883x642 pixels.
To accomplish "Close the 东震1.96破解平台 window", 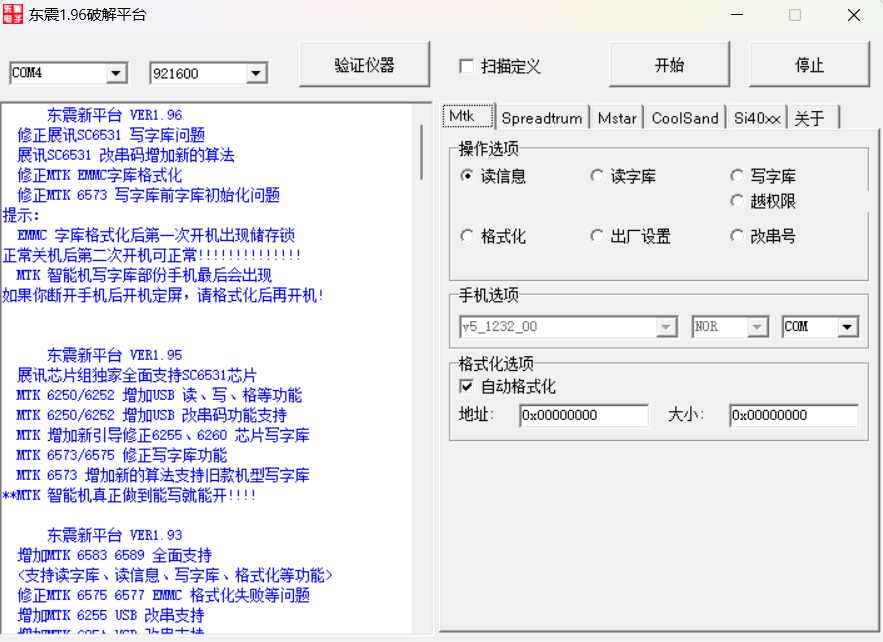I will (x=854, y=15).
